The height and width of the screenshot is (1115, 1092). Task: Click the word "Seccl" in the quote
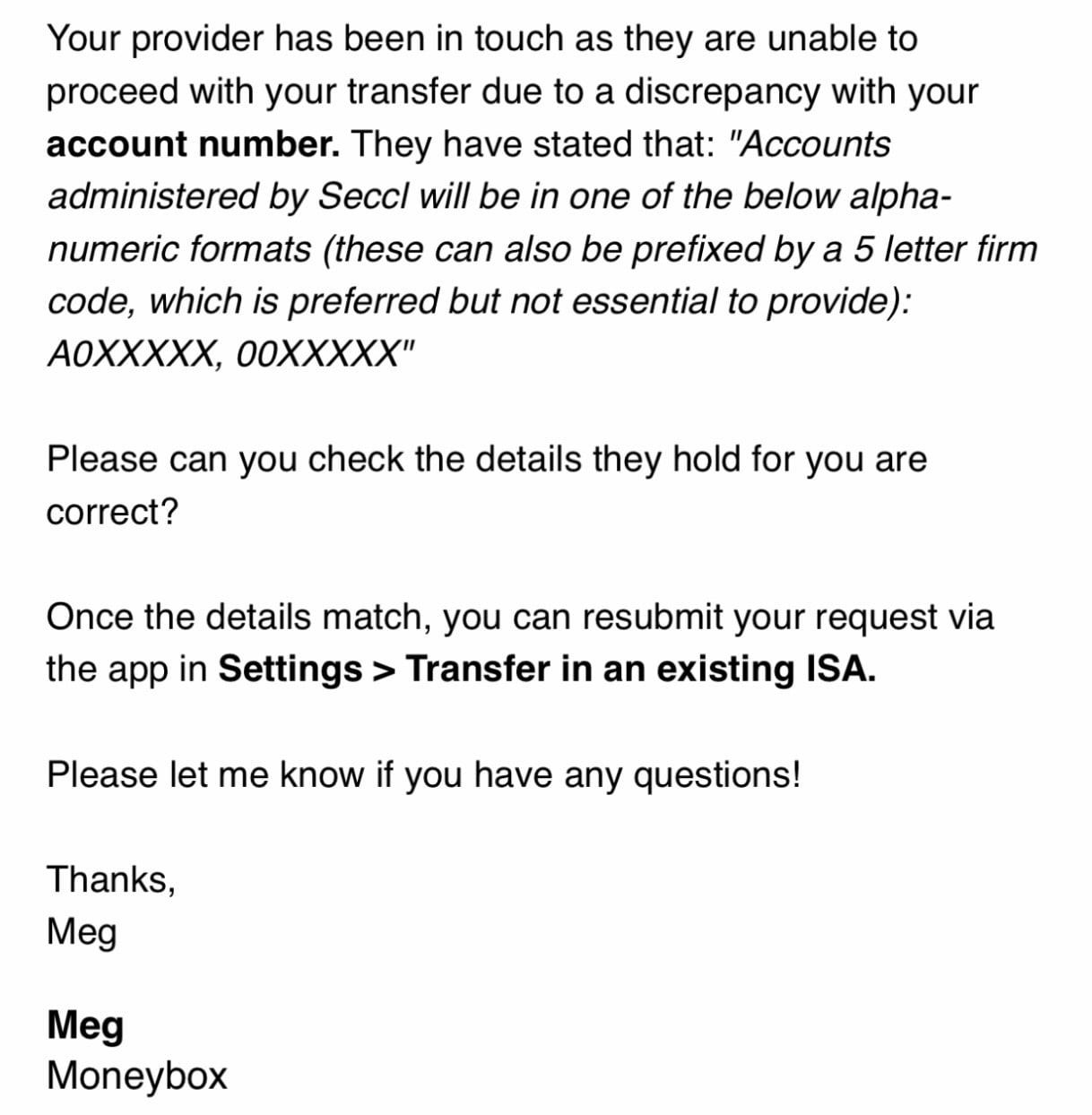coord(364,196)
